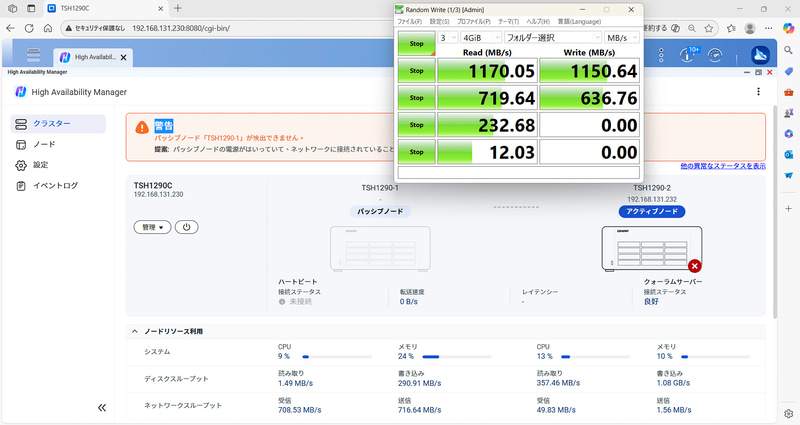Open ヘルプ(H) menu in CrystalDiskMark
Image resolution: width=800 pixels, height=425 pixels.
point(538,21)
